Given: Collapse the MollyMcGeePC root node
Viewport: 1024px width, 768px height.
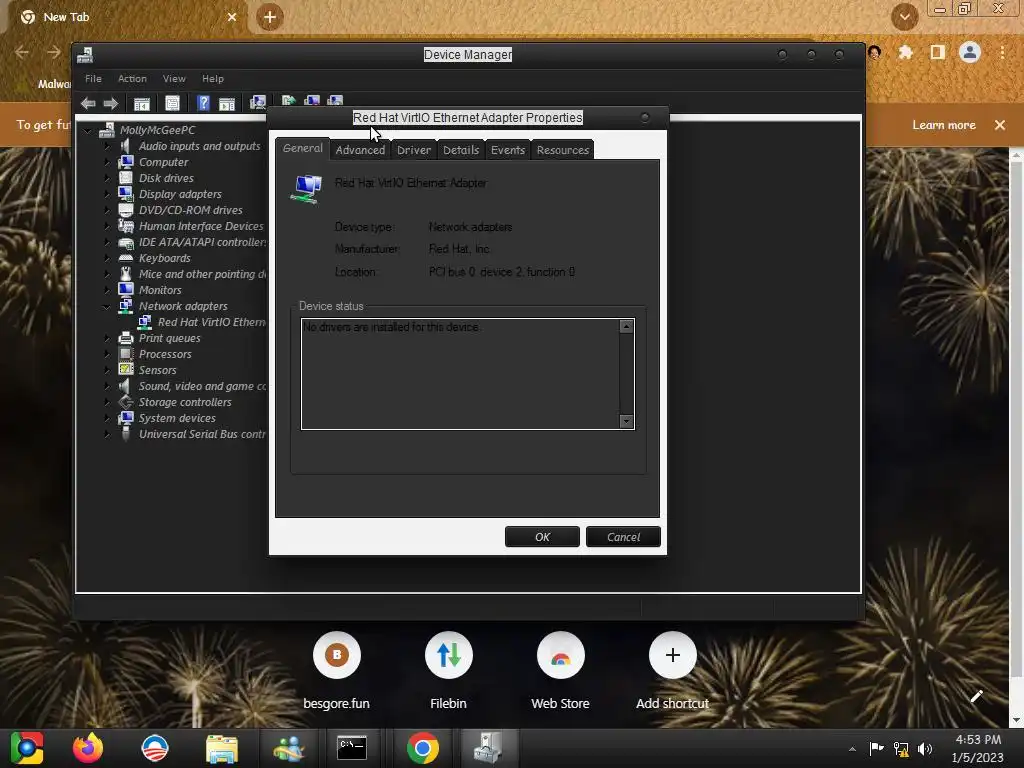Looking at the screenshot, I should (x=88, y=131).
